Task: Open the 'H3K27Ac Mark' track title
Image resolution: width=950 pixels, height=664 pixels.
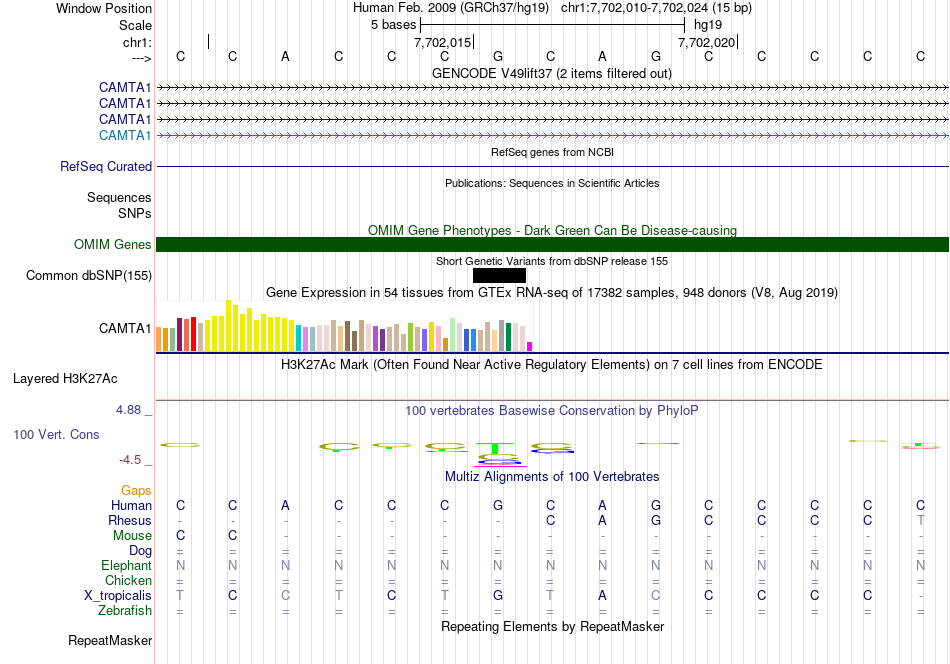Action: pyautogui.click(x=551, y=365)
